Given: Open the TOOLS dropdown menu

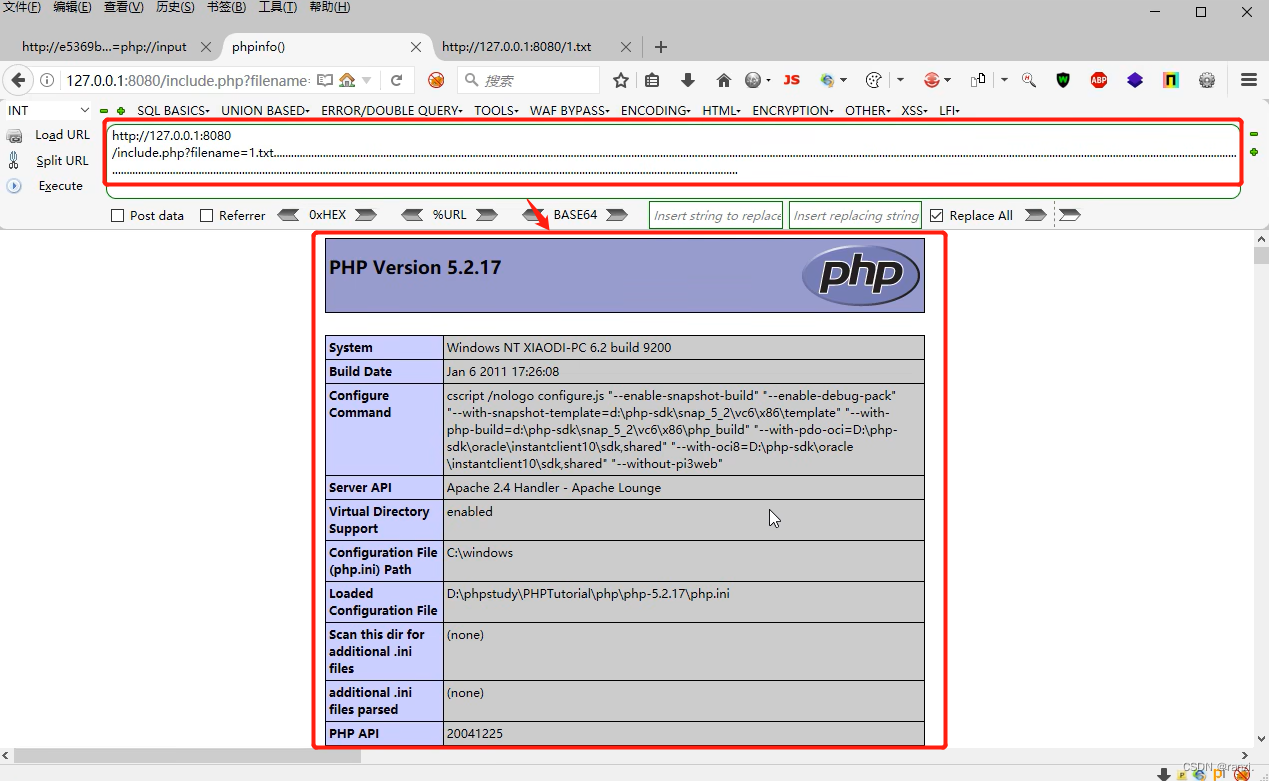Looking at the screenshot, I should (x=496, y=110).
